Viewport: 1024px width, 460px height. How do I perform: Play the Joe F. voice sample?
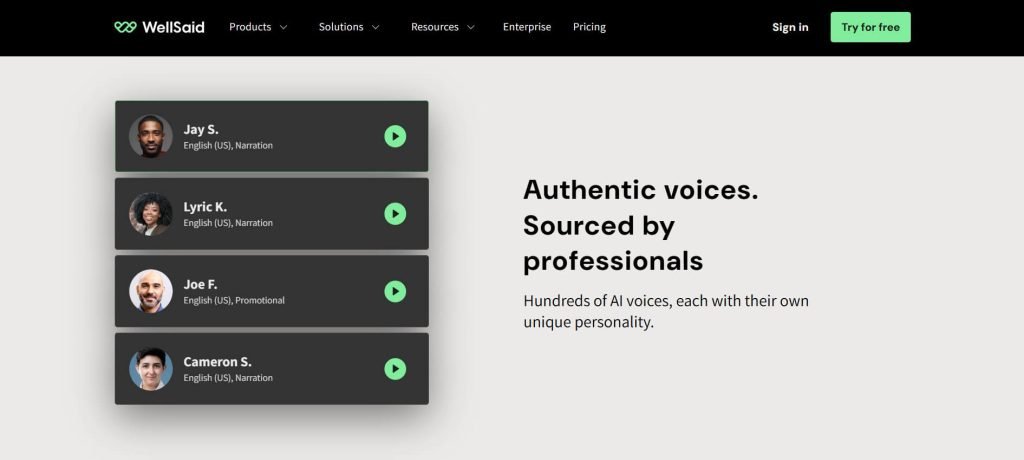tap(395, 291)
